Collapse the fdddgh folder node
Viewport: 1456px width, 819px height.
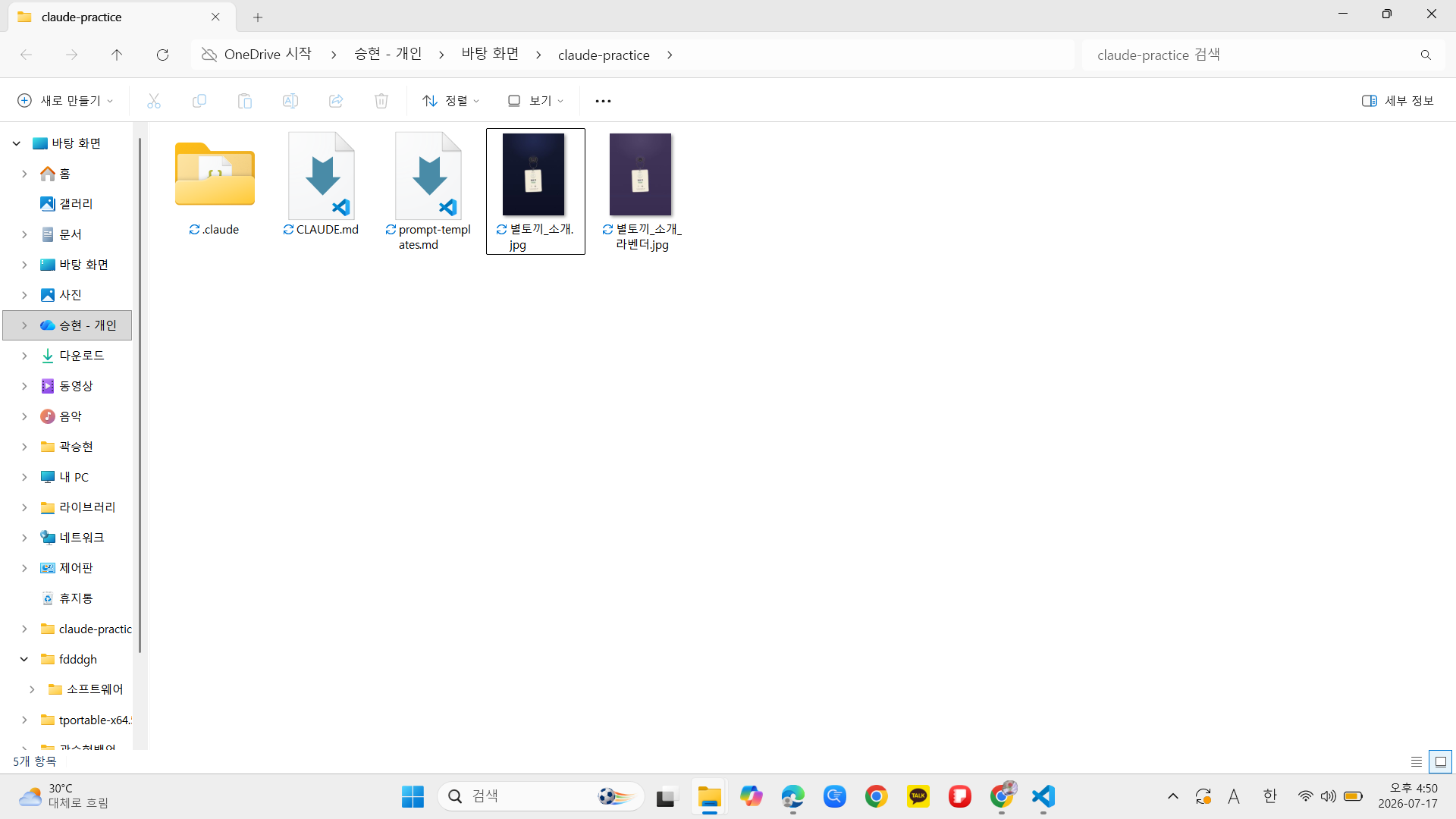tap(24, 659)
